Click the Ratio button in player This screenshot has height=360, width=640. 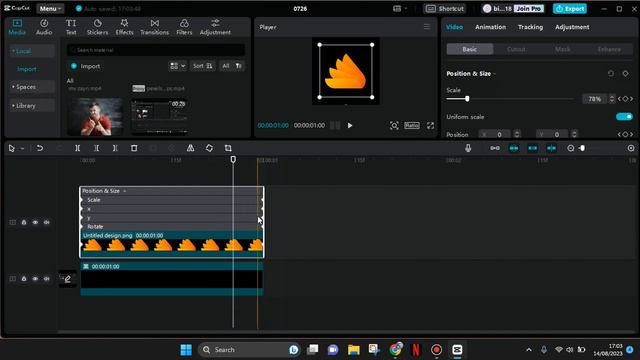coord(412,125)
